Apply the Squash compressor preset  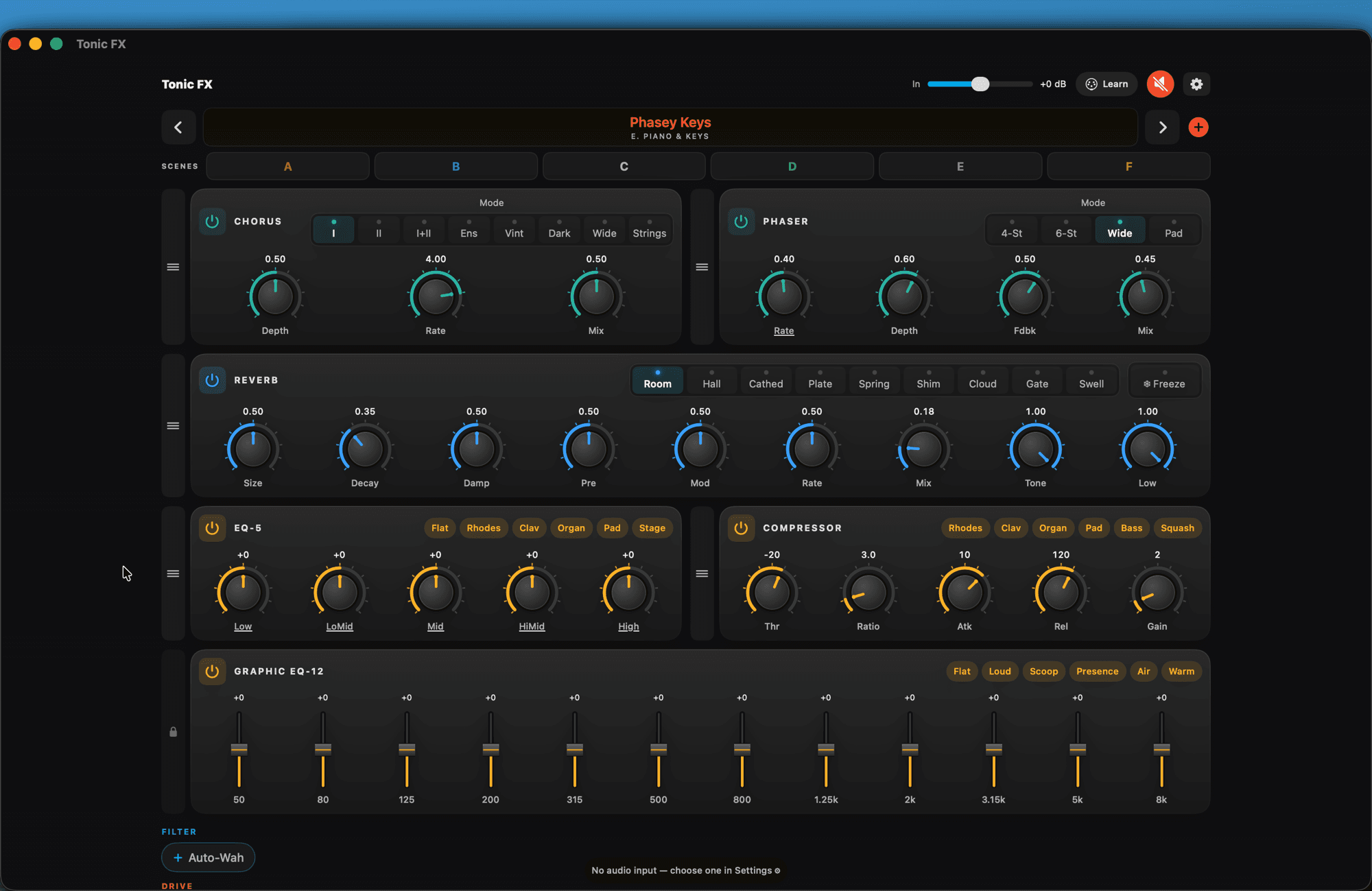pos(1177,528)
